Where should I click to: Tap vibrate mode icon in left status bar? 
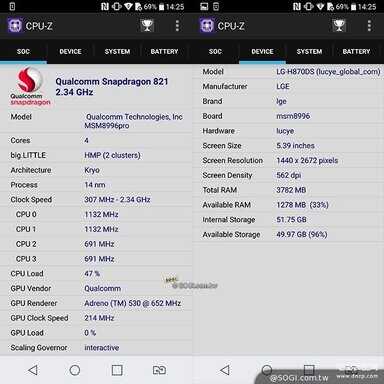click(x=116, y=6)
